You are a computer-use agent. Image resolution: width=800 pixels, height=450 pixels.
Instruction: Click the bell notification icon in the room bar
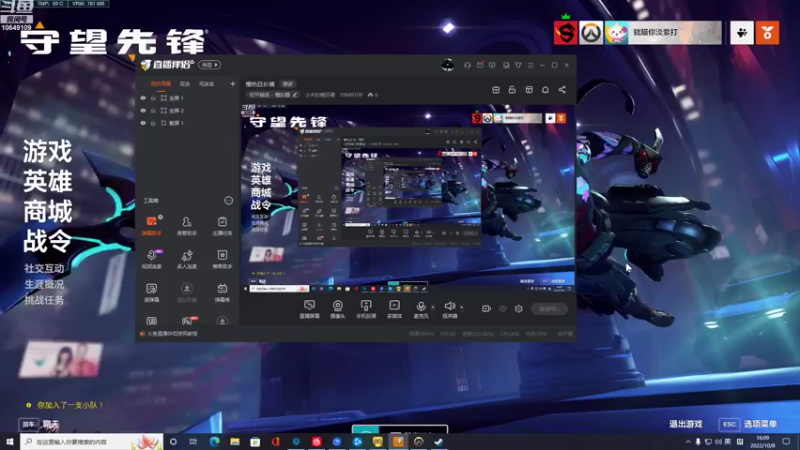click(x=545, y=90)
